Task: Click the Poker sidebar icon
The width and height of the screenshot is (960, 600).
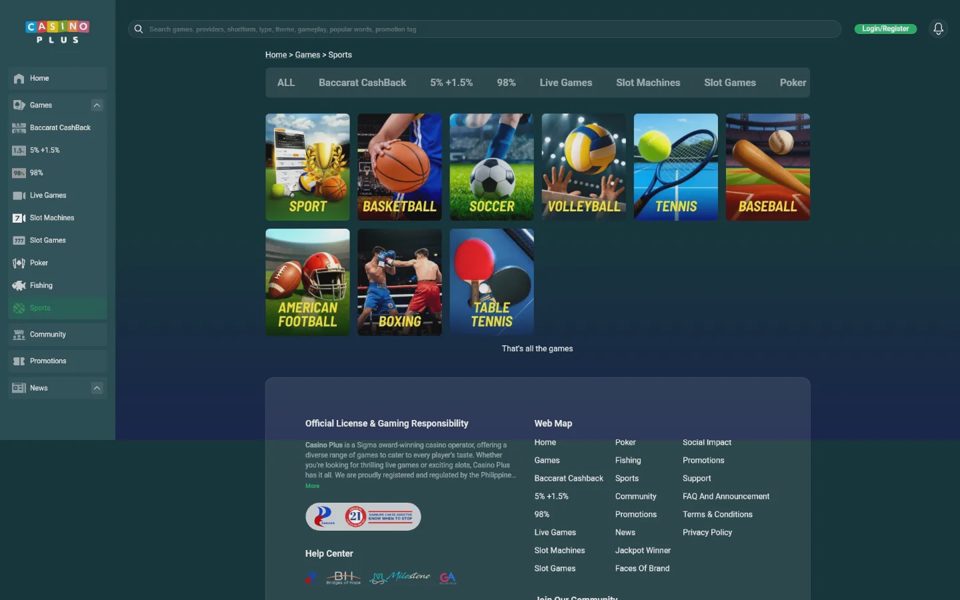Action: pos(19,263)
